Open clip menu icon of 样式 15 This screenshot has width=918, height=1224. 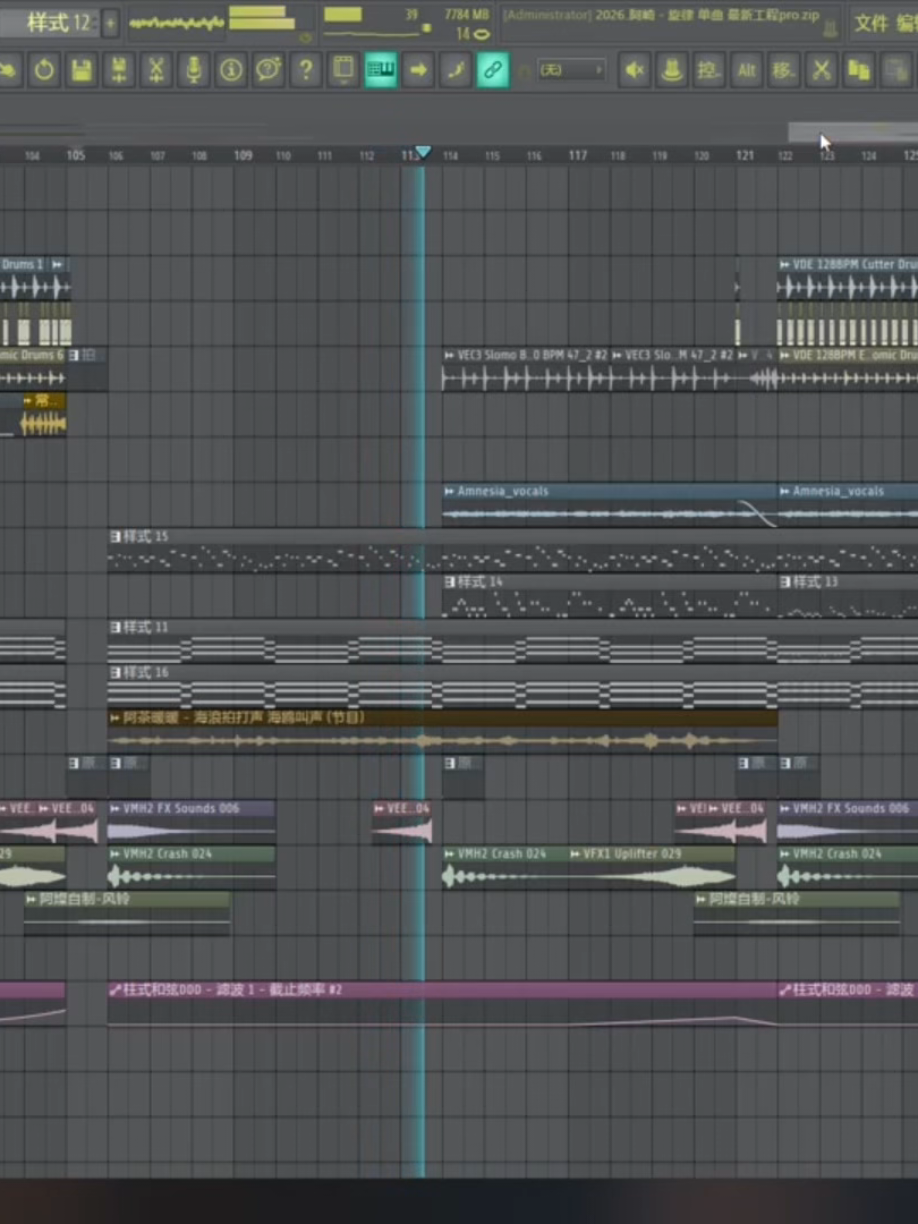[116, 537]
